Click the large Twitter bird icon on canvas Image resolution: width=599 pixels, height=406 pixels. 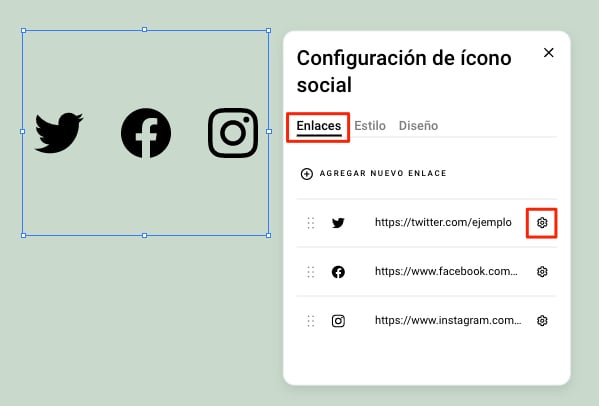pos(58,133)
